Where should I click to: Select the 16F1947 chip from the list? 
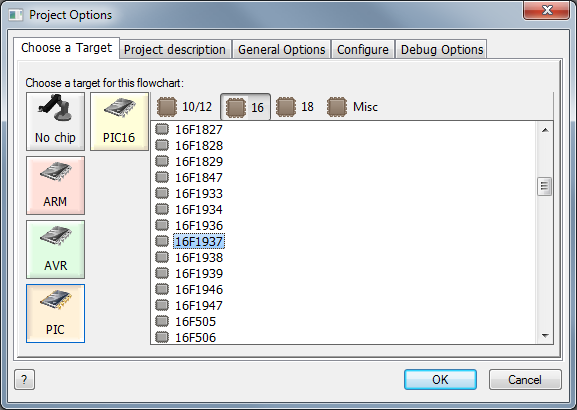(x=199, y=305)
